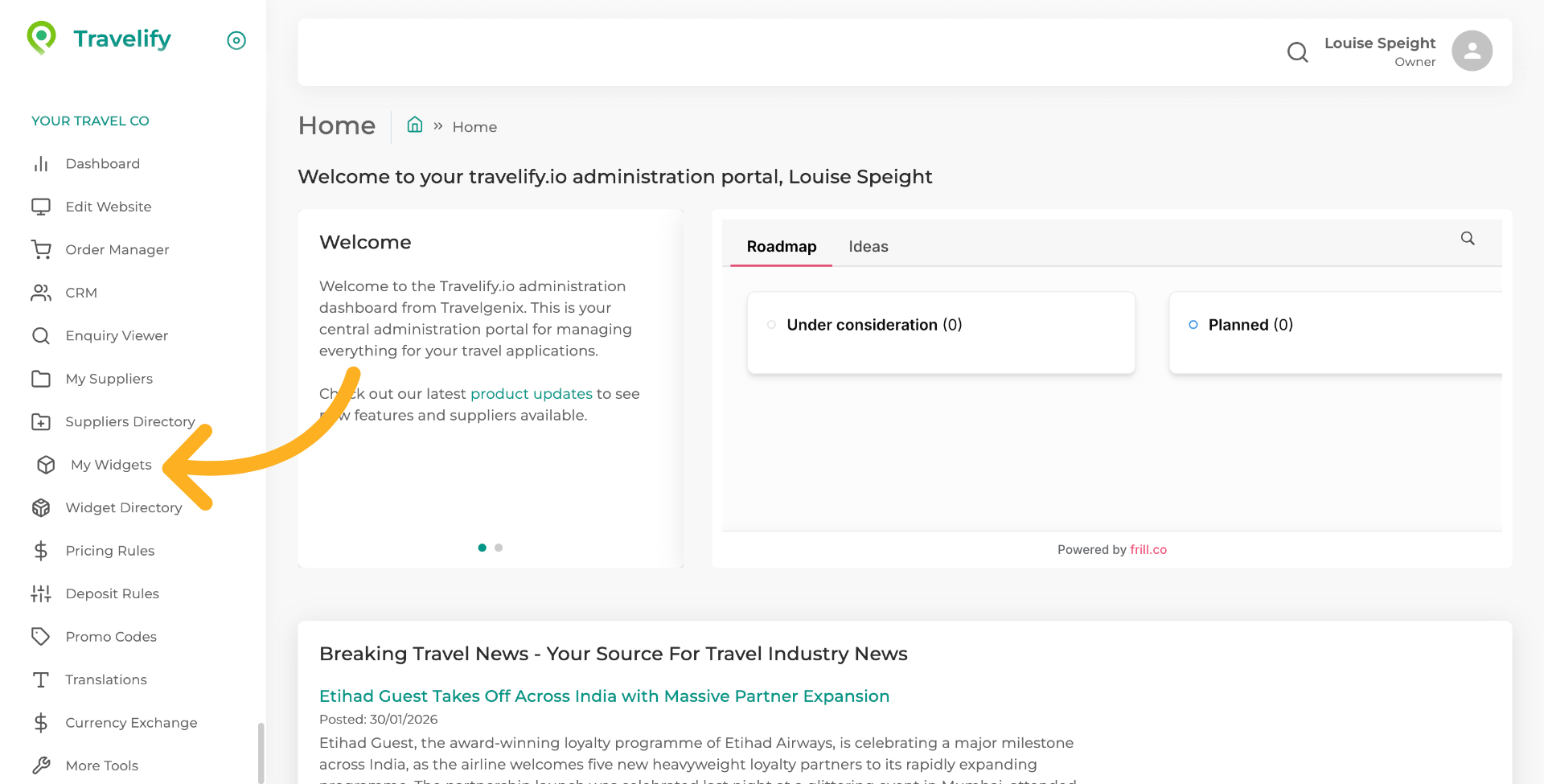Click the Pricing Rules dollar icon
The height and width of the screenshot is (784, 1544).
coord(41,551)
